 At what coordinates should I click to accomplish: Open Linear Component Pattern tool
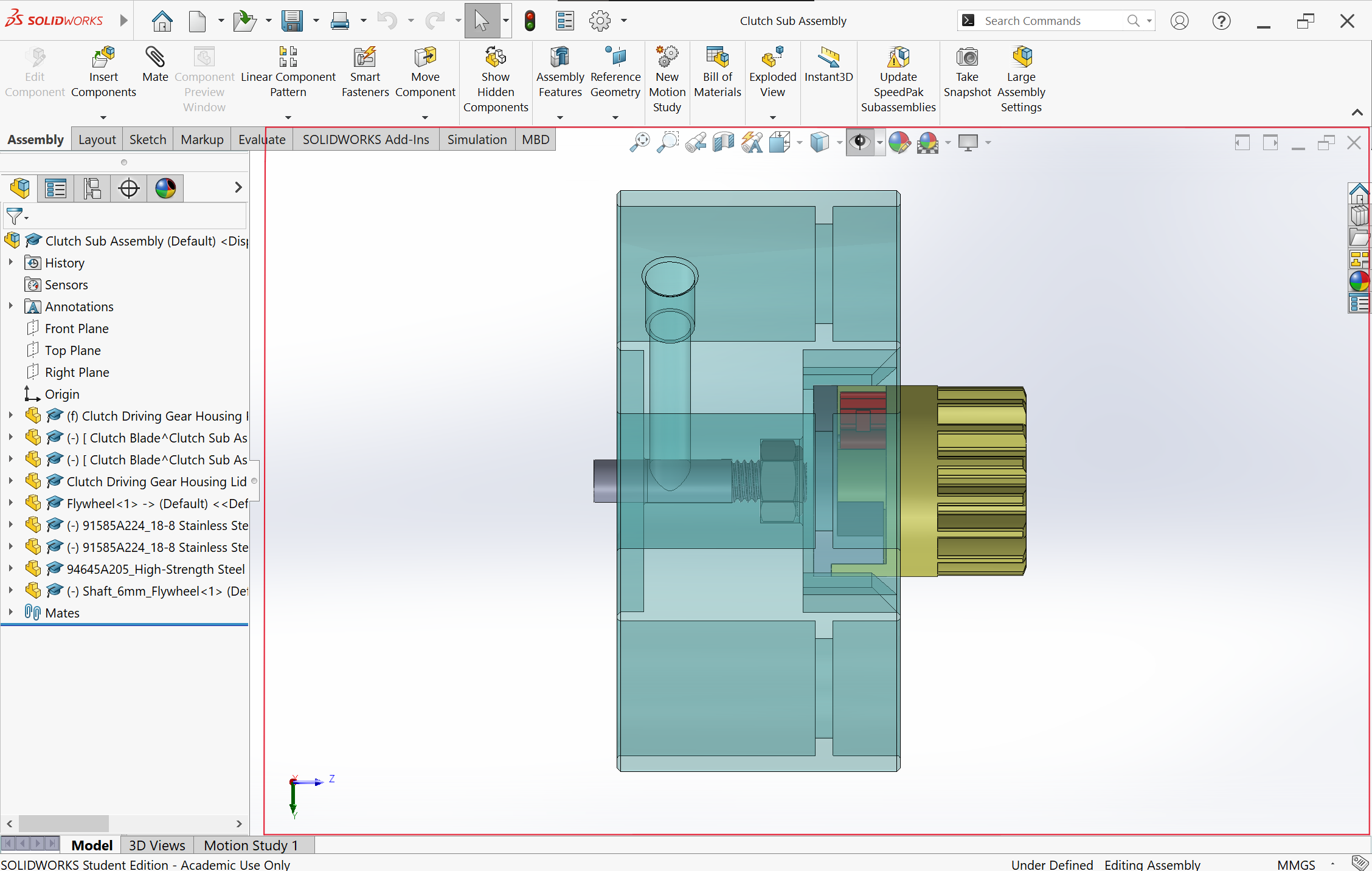tap(288, 72)
